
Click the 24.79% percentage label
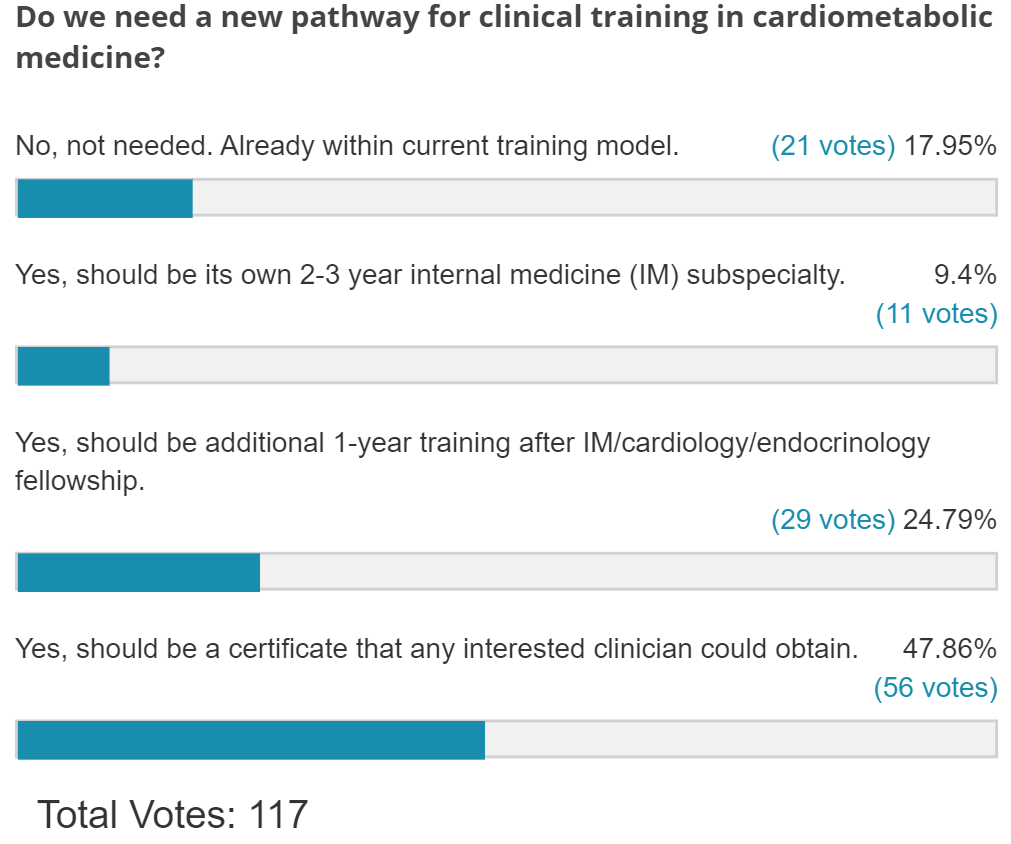[950, 520]
